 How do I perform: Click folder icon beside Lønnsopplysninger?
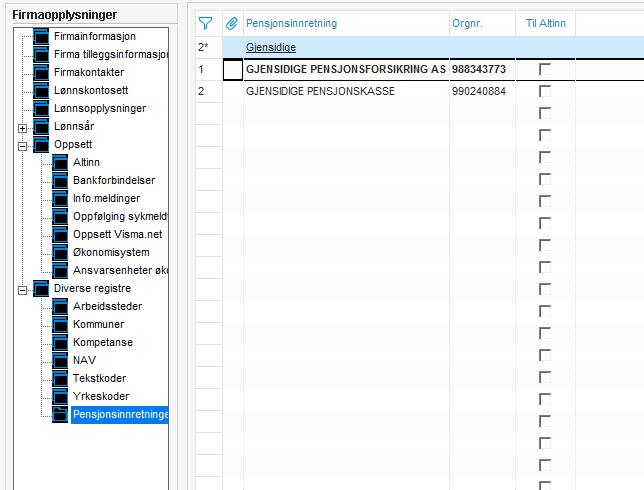point(41,108)
